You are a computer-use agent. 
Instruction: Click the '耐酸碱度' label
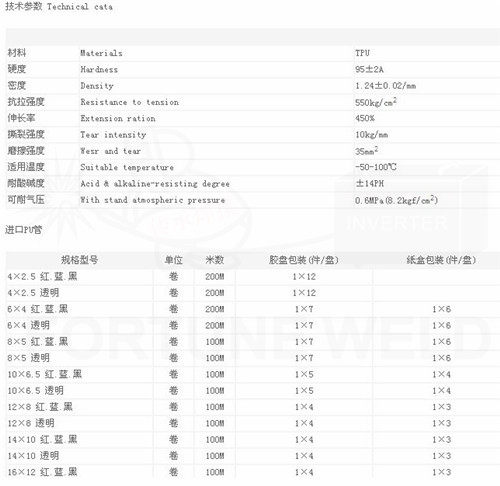click(x=26, y=183)
